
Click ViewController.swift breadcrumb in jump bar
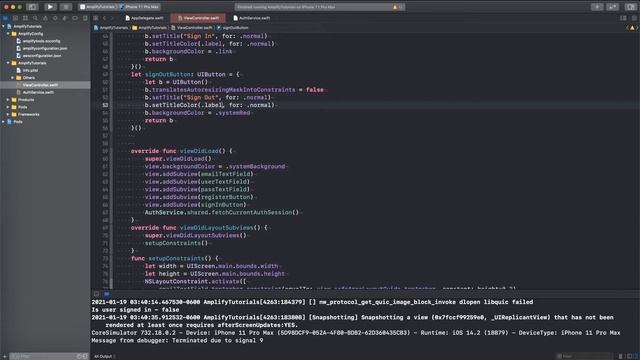pos(192,28)
